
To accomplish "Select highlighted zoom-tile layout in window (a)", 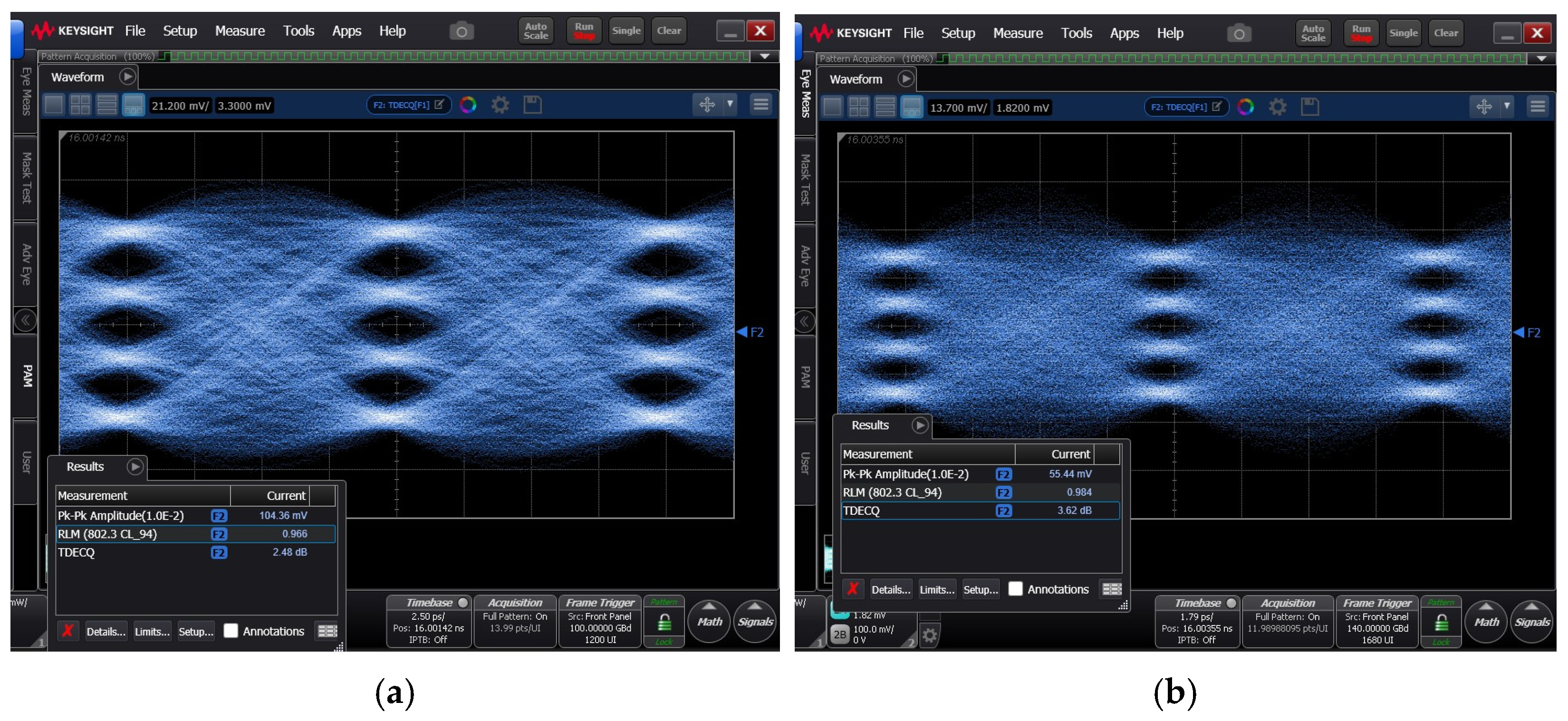I will pos(133,105).
